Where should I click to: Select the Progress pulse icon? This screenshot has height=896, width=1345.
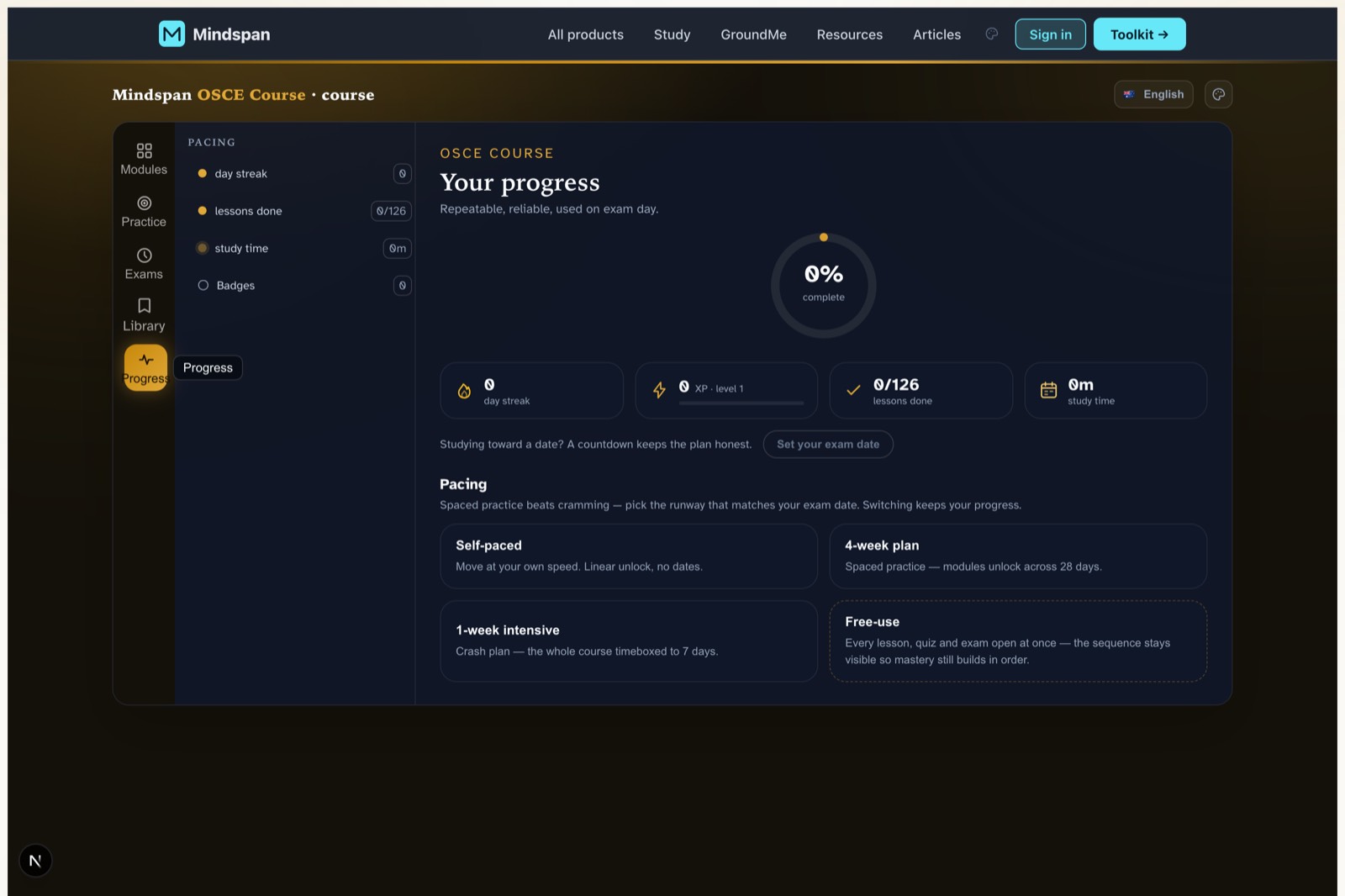point(146,360)
